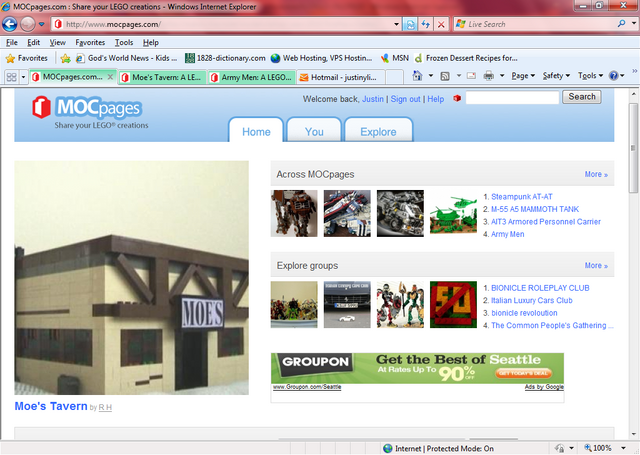This screenshot has width=640, height=455.
Task: Click the MOCpages site search field
Action: (512, 98)
